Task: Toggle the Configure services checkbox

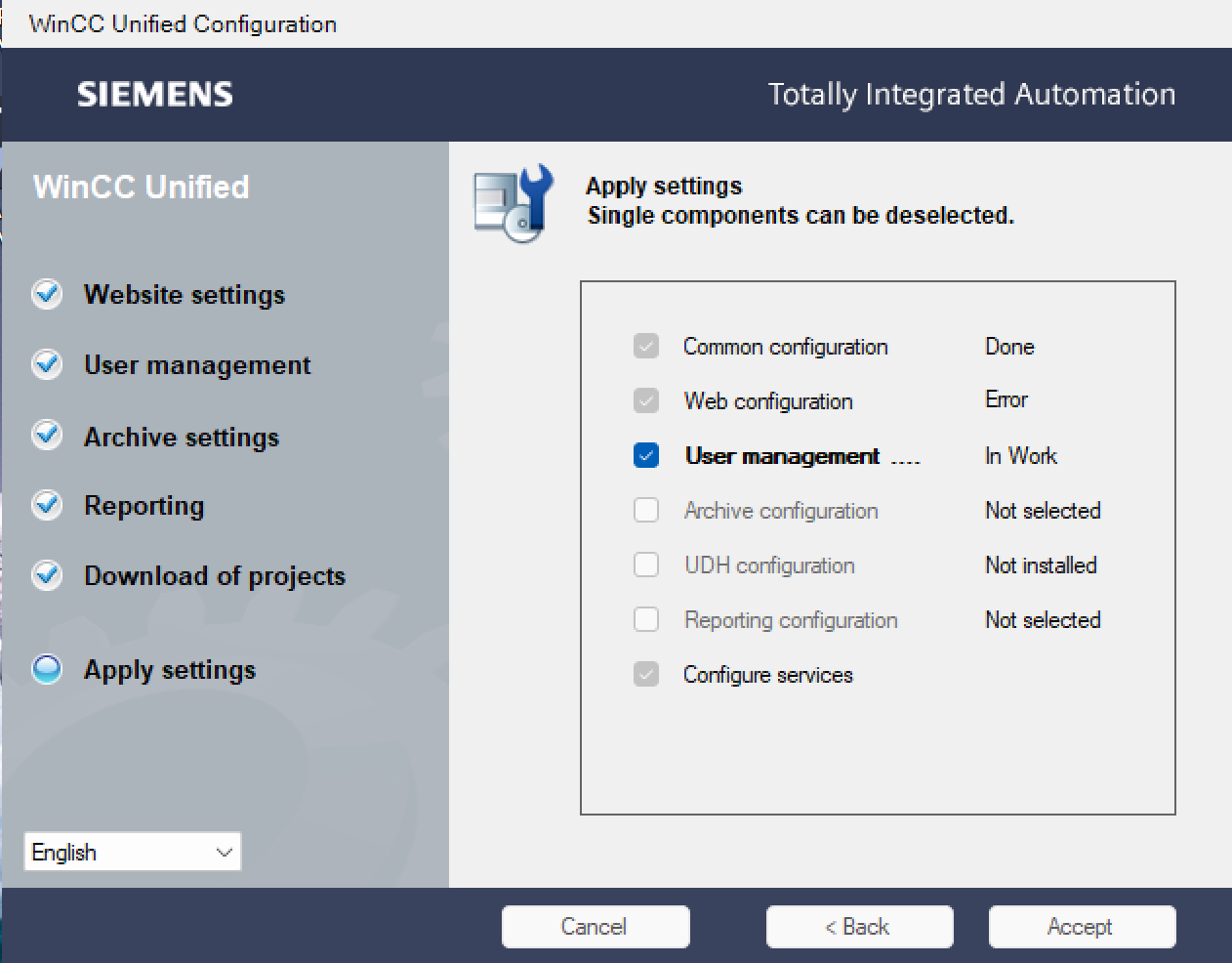Action: point(646,675)
